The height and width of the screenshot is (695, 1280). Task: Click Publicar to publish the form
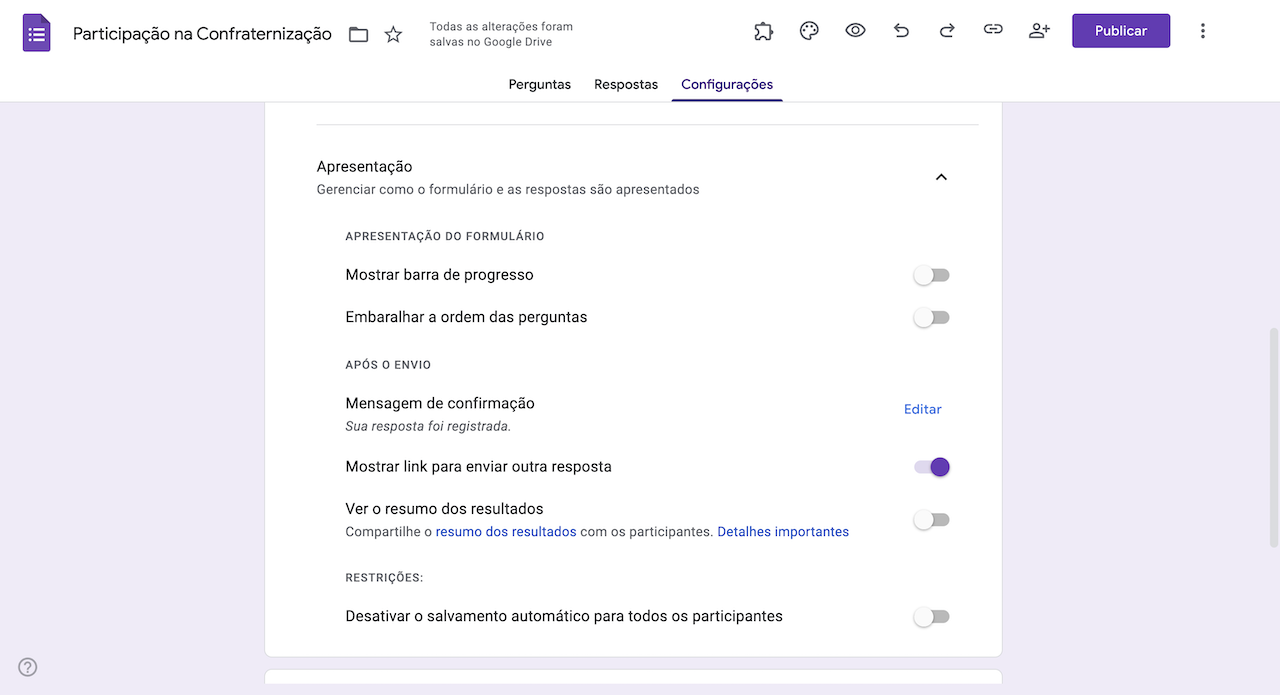[x=1120, y=30]
